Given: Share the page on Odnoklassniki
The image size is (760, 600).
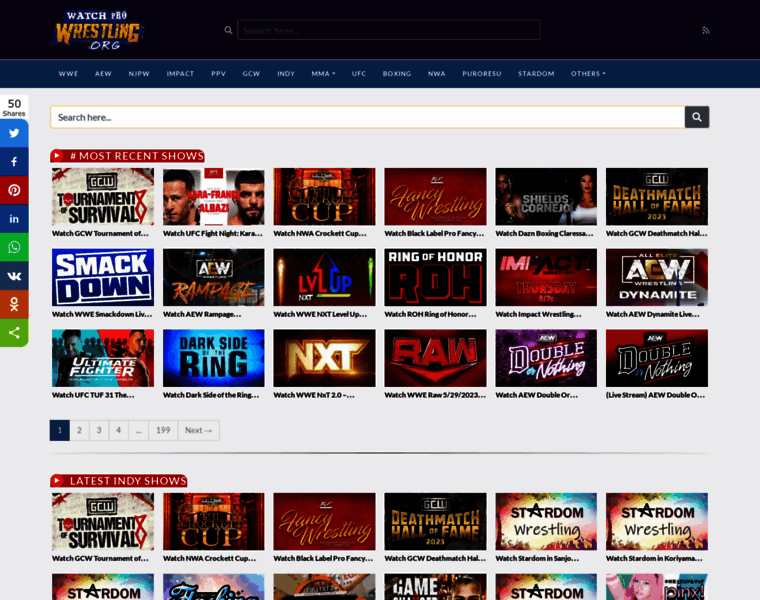Looking at the screenshot, I should click(14, 304).
